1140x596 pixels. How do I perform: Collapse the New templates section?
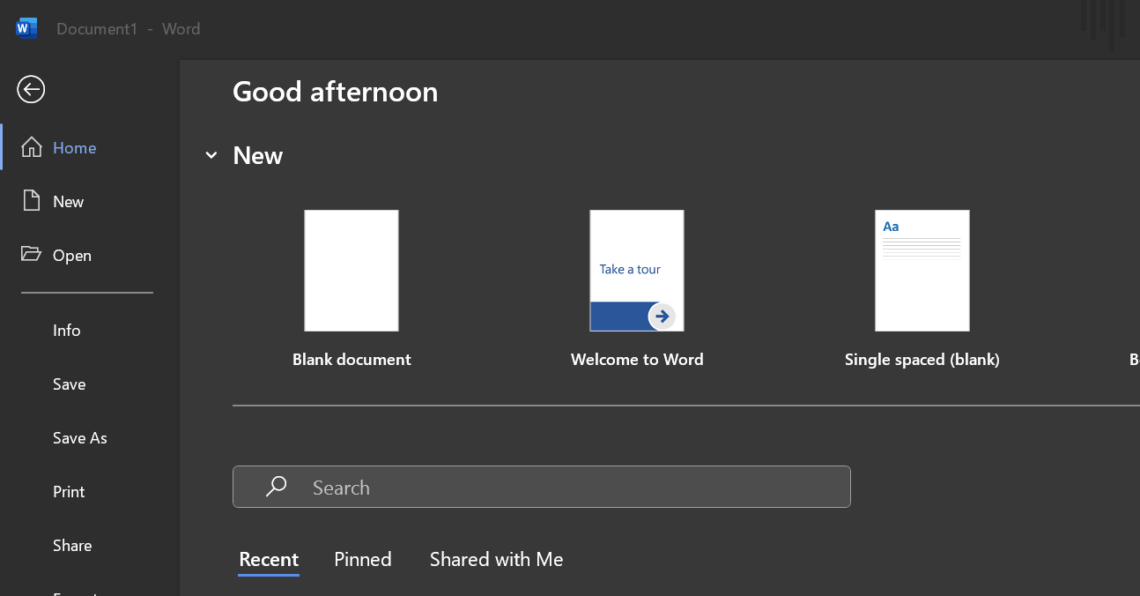(211, 155)
